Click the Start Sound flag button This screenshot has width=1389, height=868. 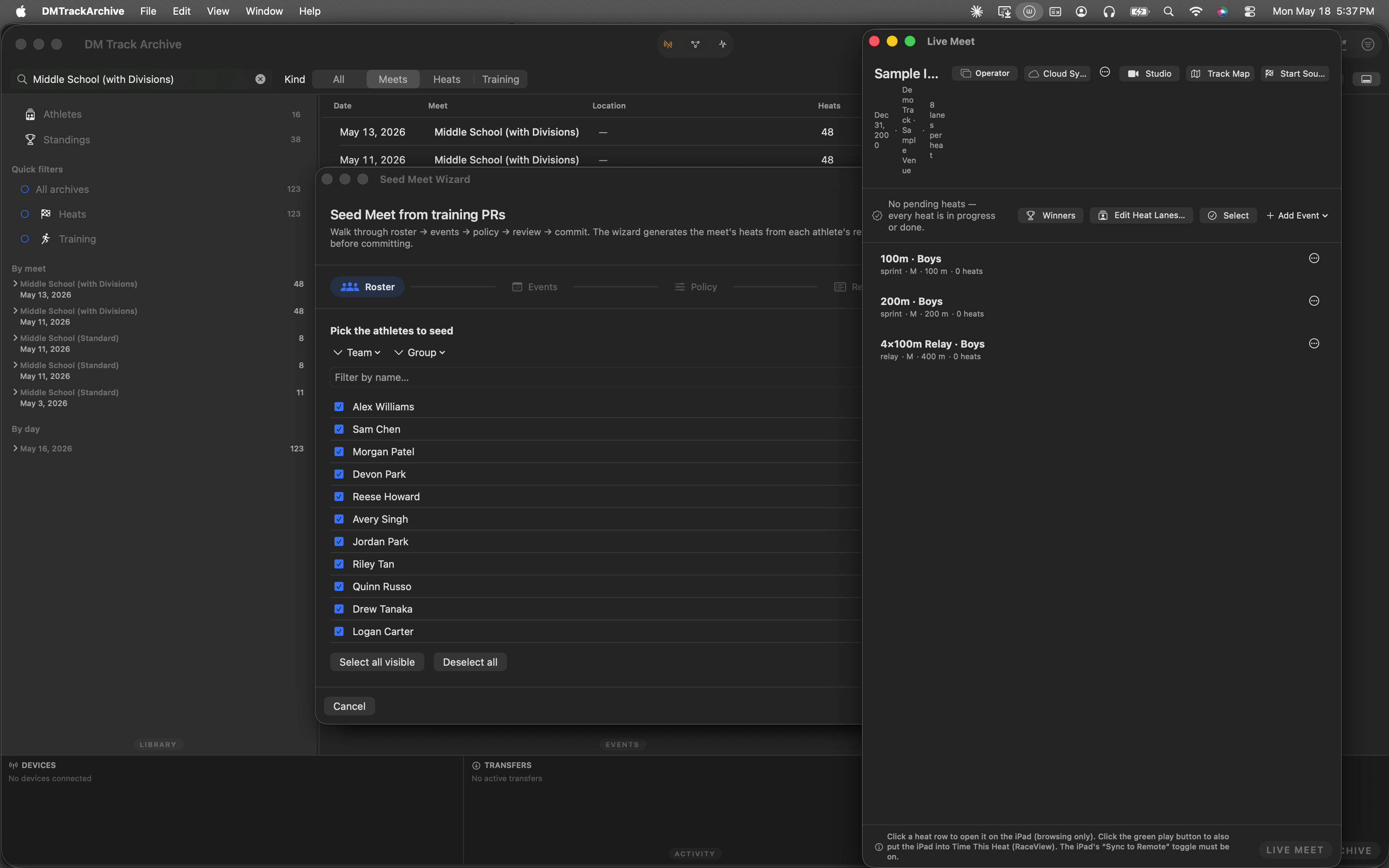pos(1295,74)
